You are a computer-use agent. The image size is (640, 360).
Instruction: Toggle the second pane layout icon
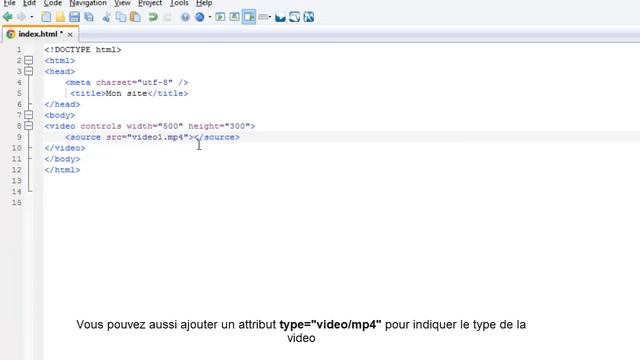234,17
